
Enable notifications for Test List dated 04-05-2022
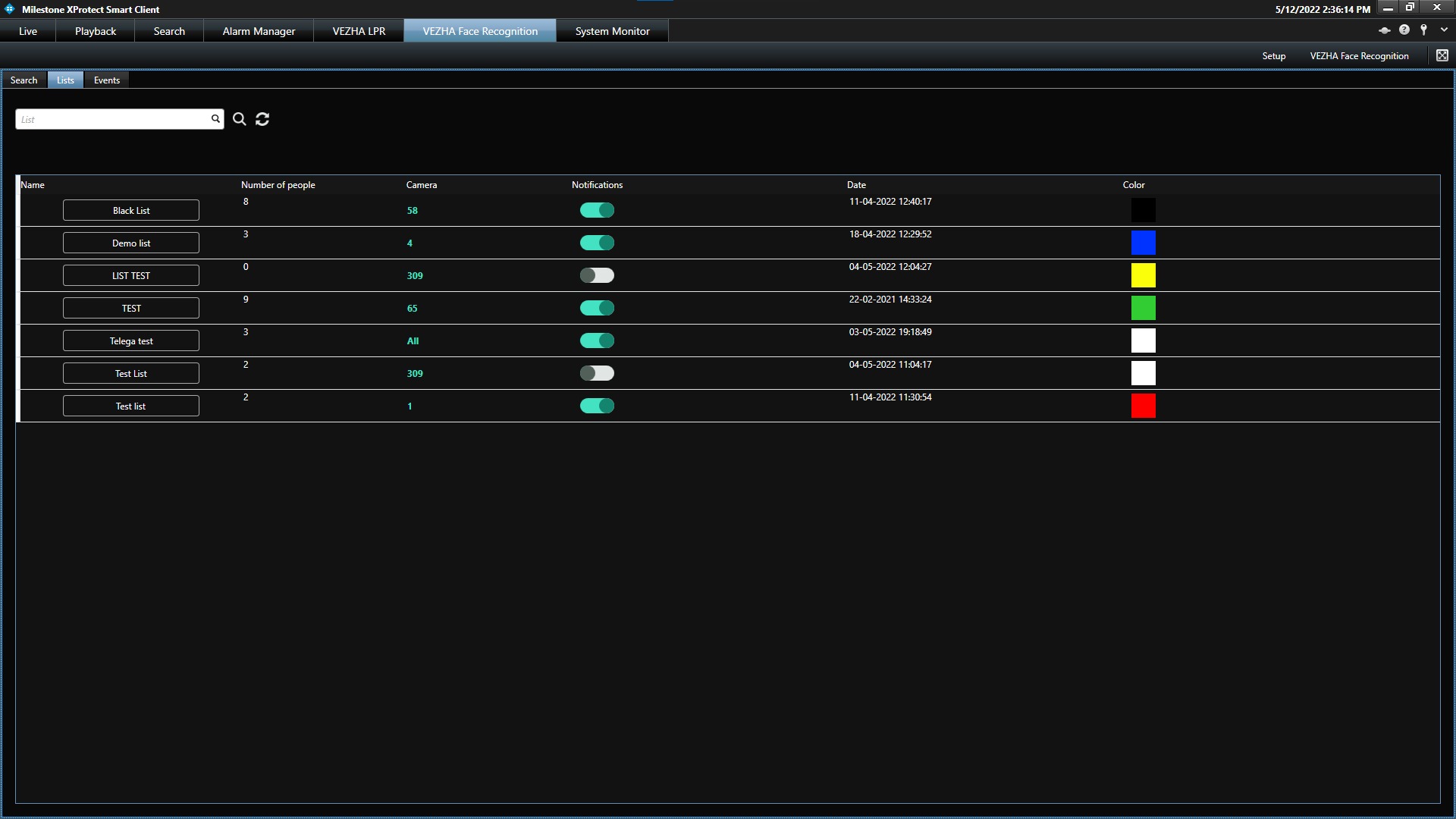click(x=597, y=373)
